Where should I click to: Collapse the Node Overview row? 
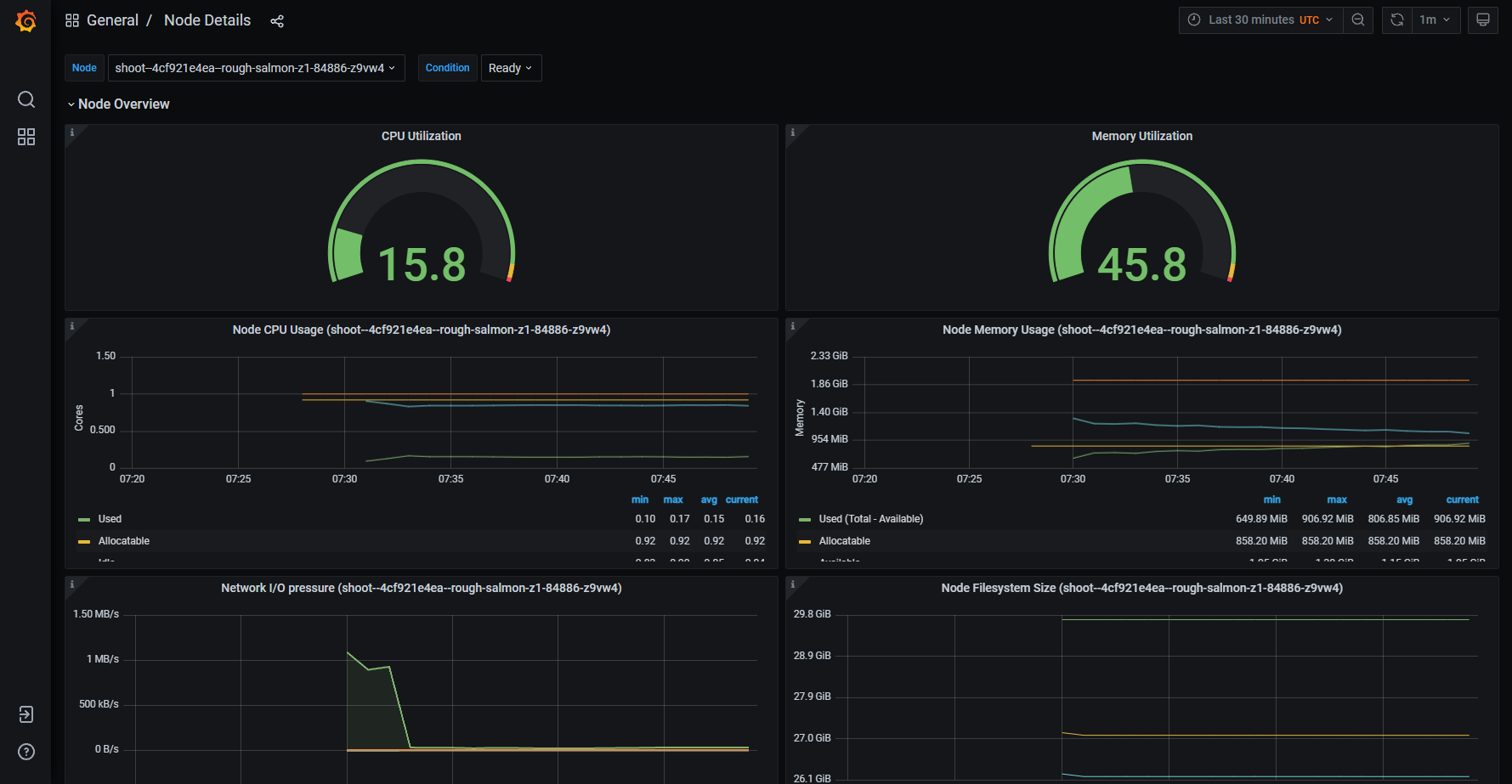click(123, 104)
